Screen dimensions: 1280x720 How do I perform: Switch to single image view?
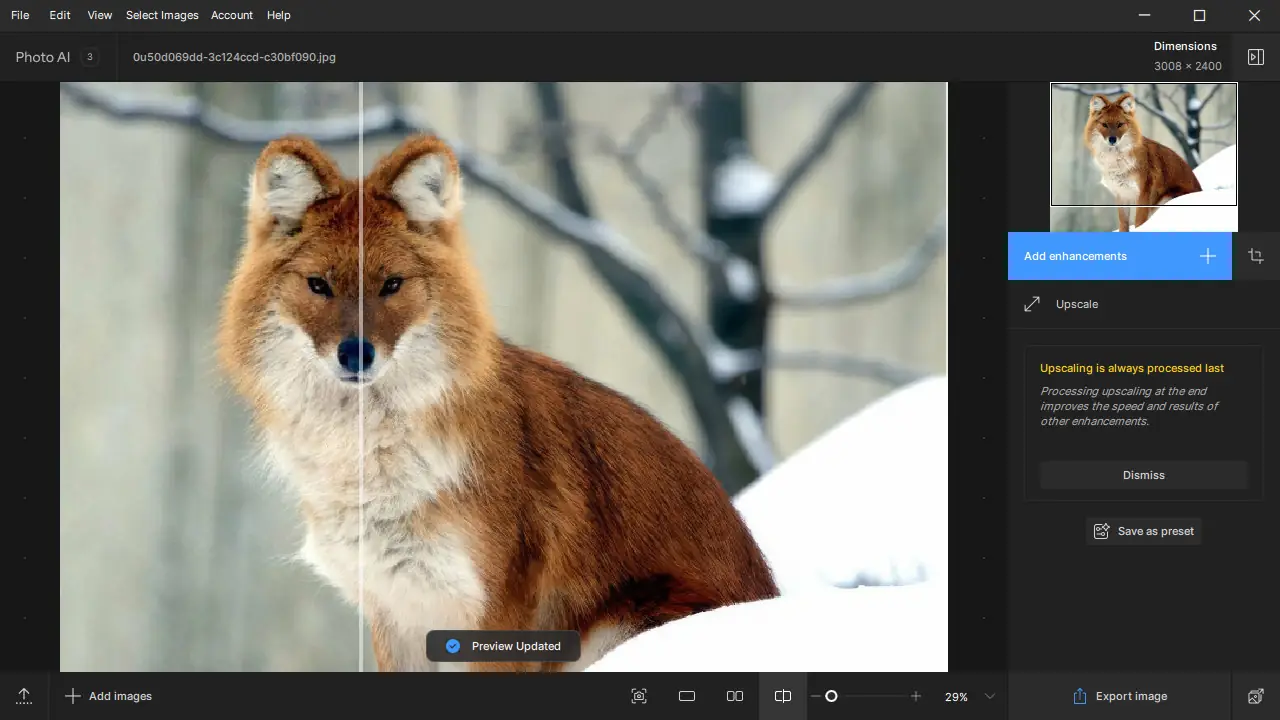pos(687,696)
